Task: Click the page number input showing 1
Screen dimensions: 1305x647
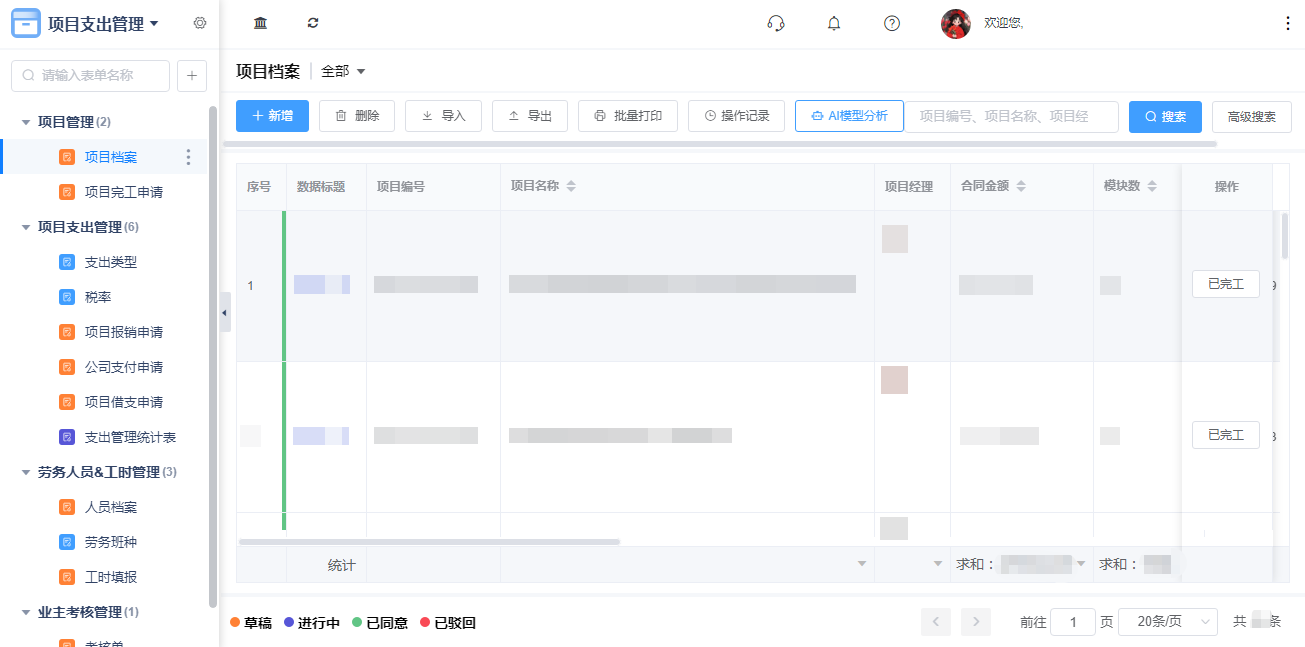Action: (x=1073, y=622)
